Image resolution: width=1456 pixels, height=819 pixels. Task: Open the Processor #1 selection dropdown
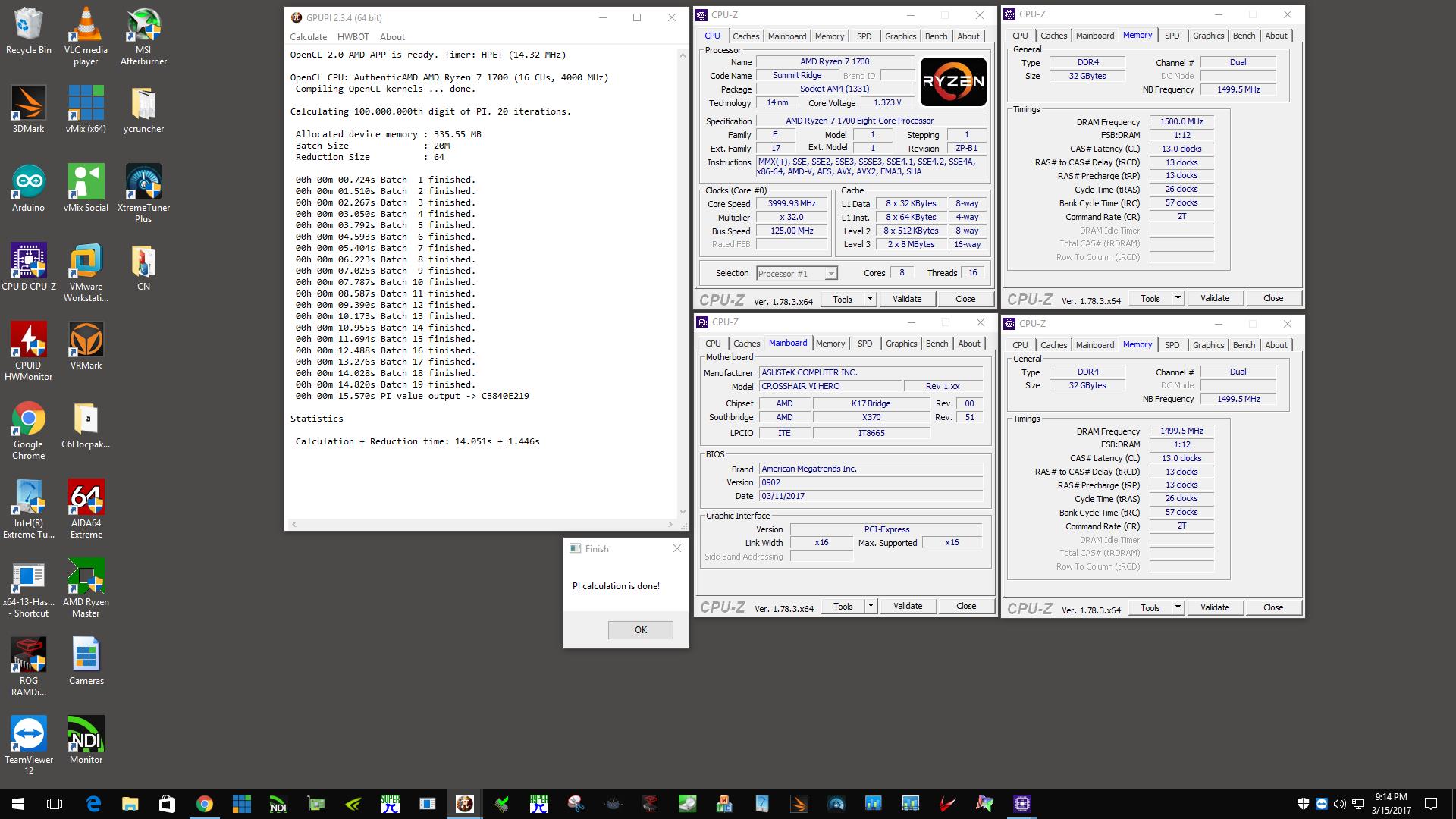[x=796, y=273]
